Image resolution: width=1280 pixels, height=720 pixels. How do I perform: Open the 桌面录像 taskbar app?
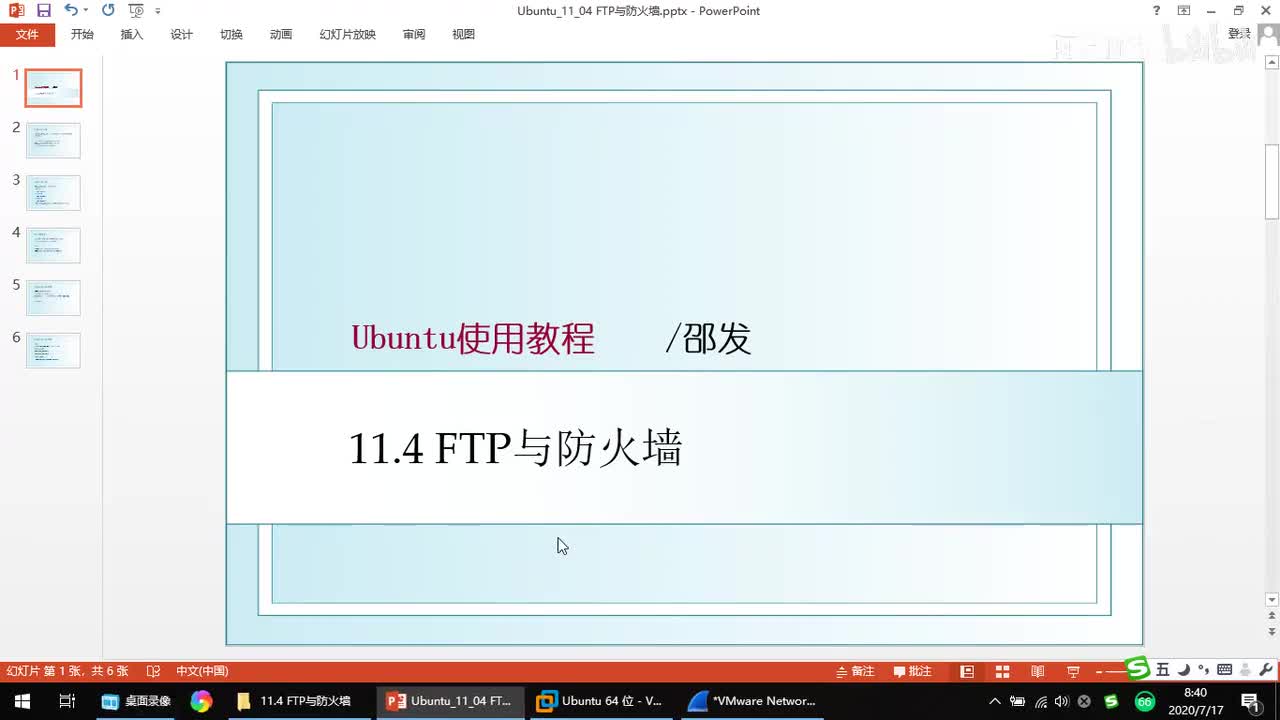click(136, 701)
